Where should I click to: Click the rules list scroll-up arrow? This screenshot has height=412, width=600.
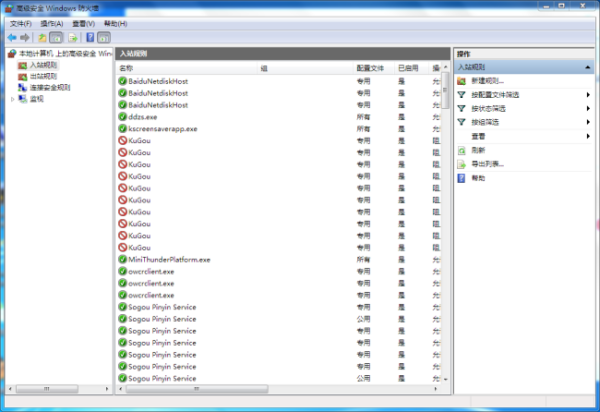(445, 67)
